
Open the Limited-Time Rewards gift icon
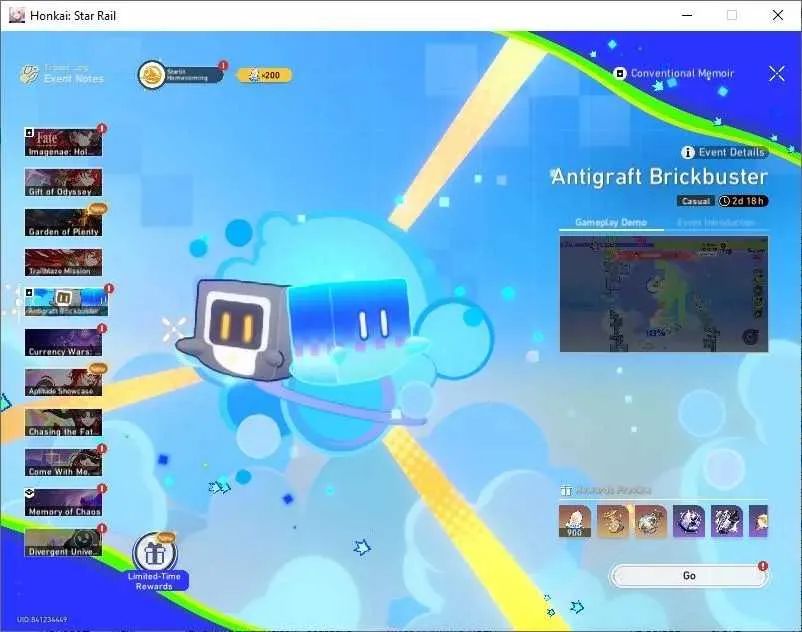[x=154, y=553]
